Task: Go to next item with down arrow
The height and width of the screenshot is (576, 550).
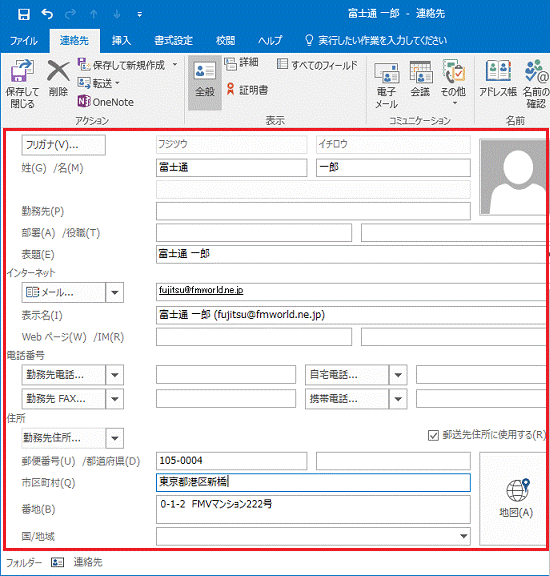Action: point(117,14)
